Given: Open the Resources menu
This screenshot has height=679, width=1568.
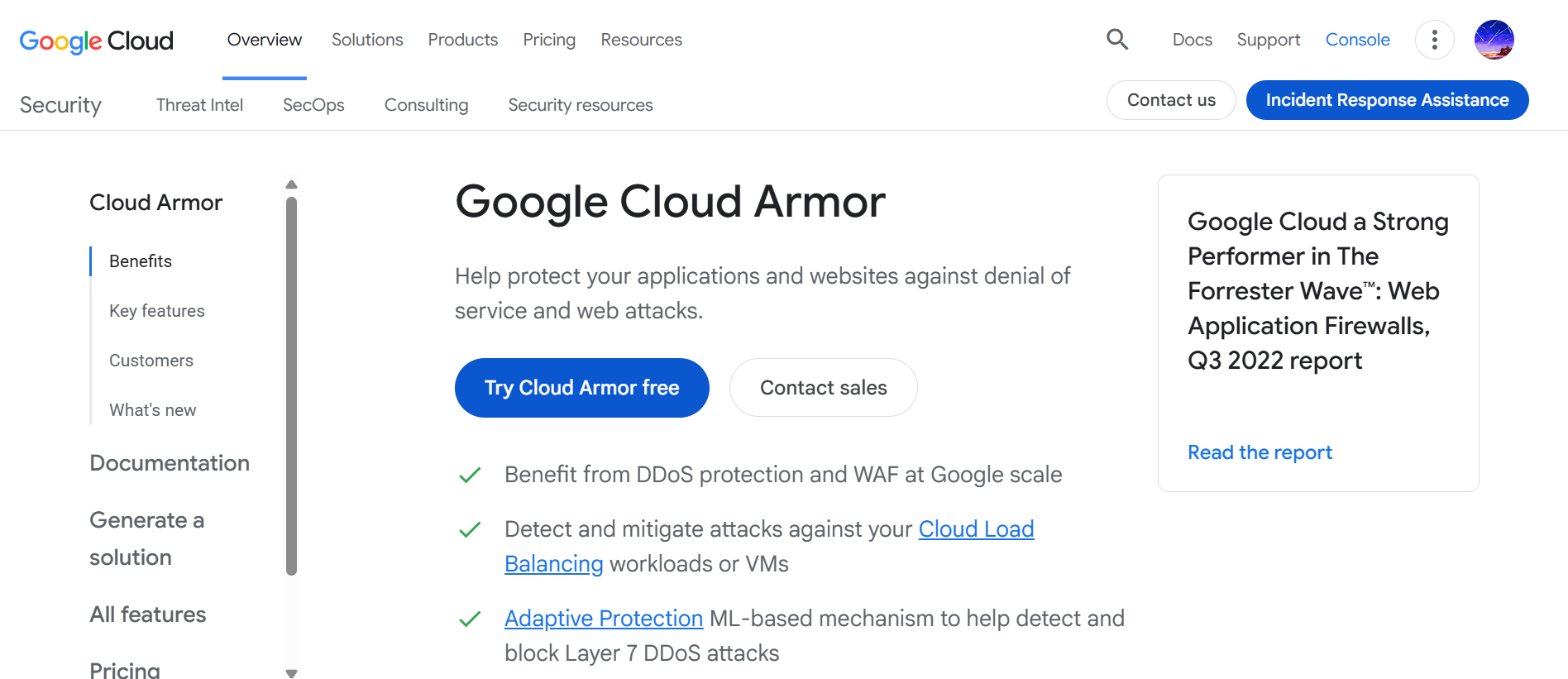Looking at the screenshot, I should coord(642,40).
